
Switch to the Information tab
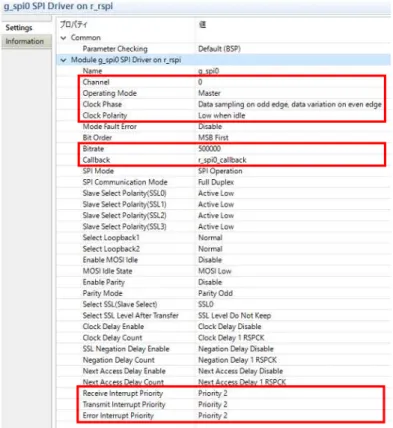click(x=25, y=42)
